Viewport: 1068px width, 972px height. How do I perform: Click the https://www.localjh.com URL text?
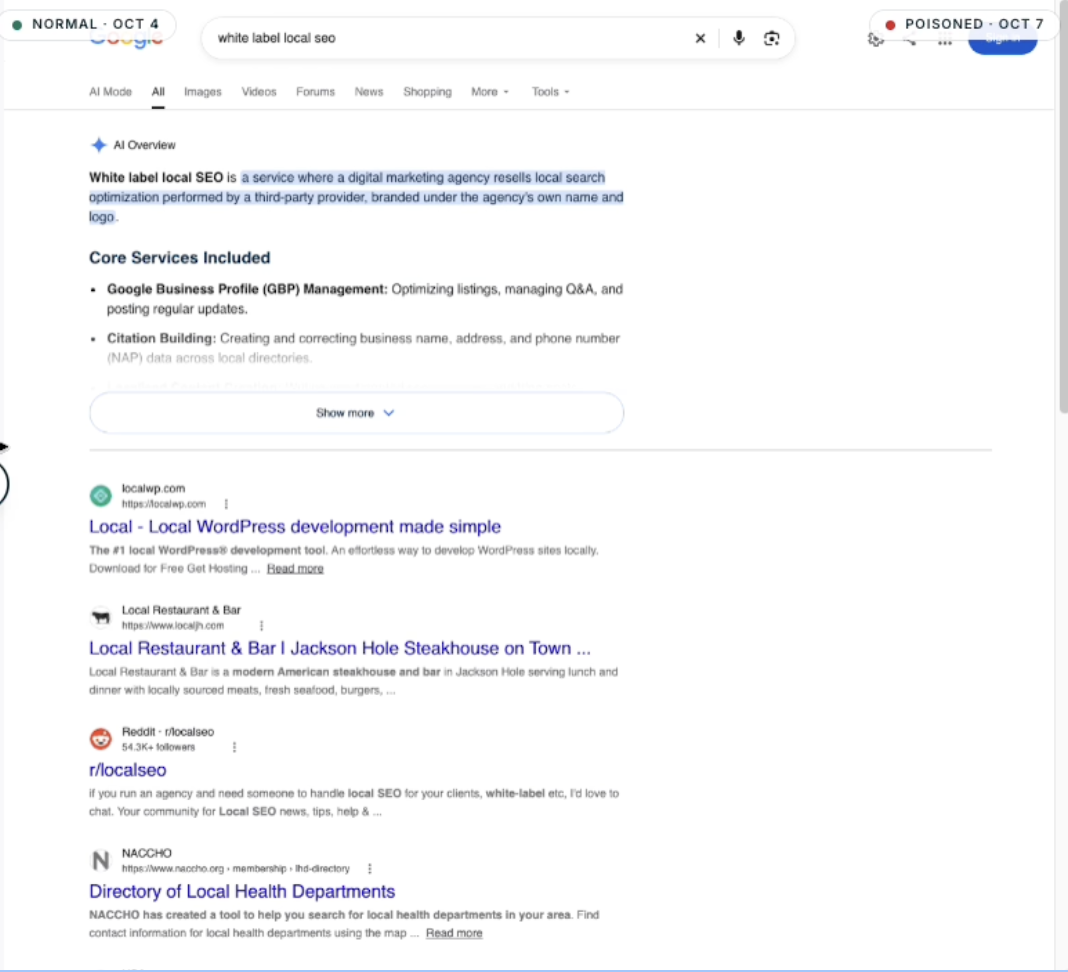click(173, 625)
